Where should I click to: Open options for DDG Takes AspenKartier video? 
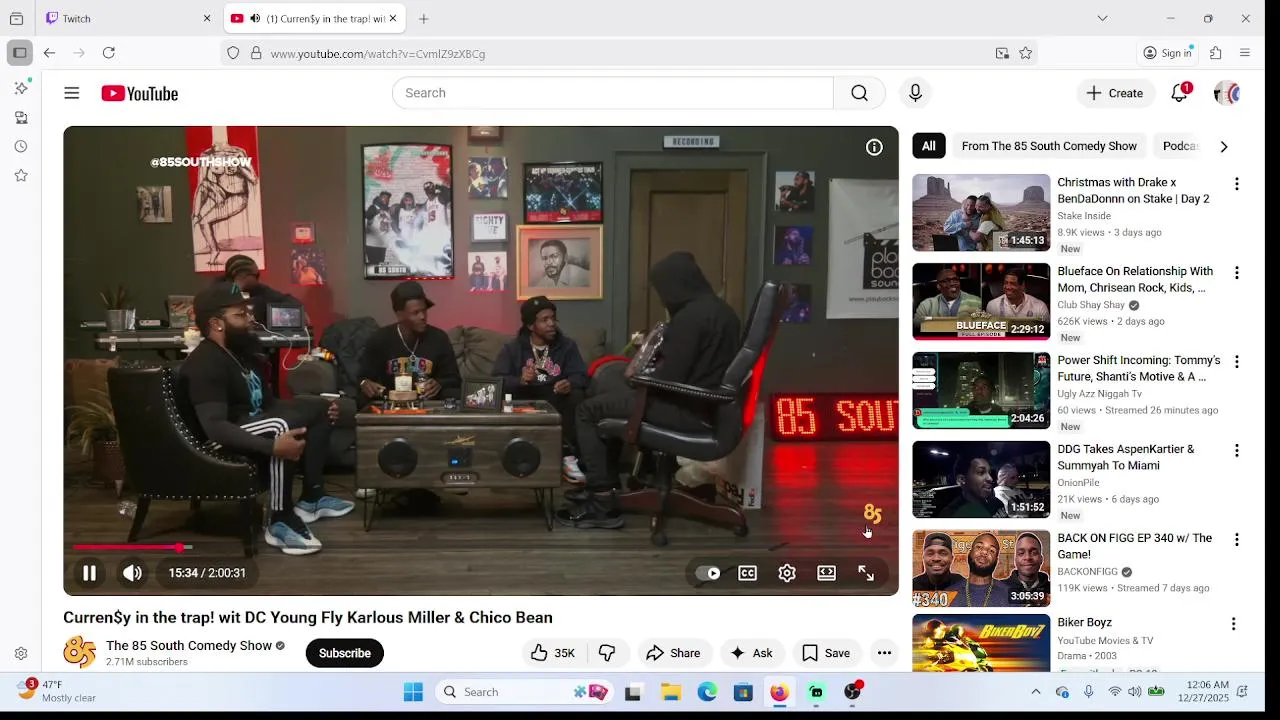coord(1237,451)
